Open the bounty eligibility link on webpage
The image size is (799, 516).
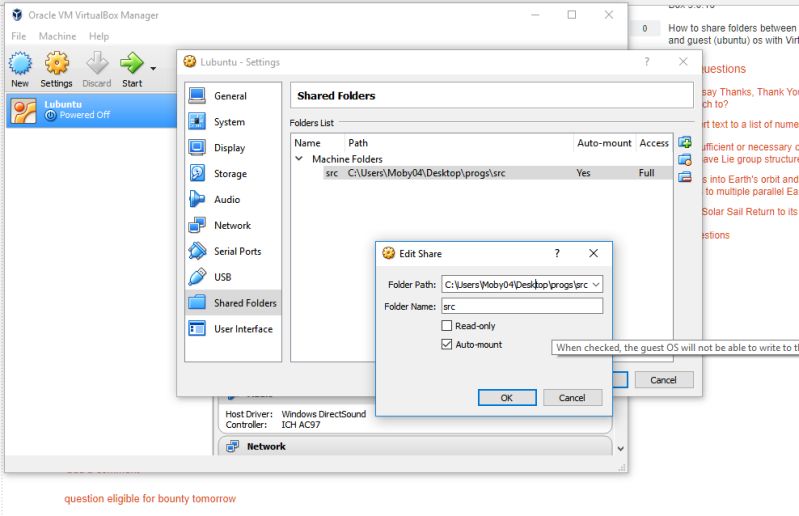(x=150, y=499)
